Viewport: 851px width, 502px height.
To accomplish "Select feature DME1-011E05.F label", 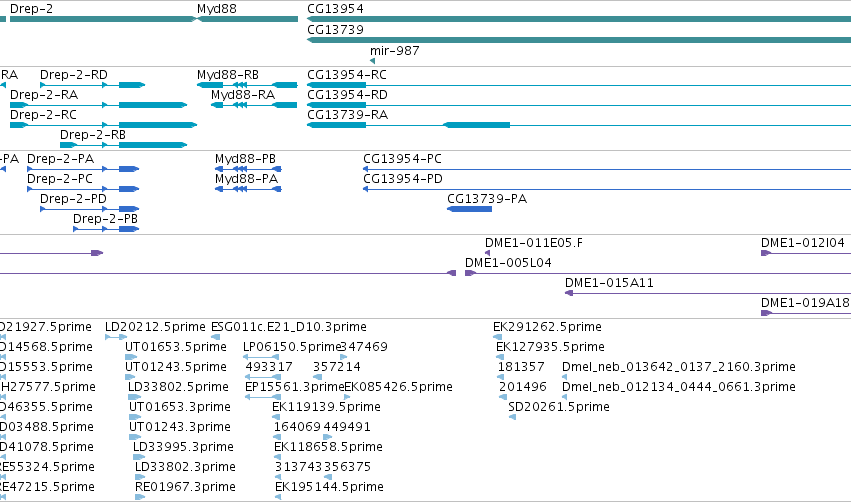I will 534,243.
